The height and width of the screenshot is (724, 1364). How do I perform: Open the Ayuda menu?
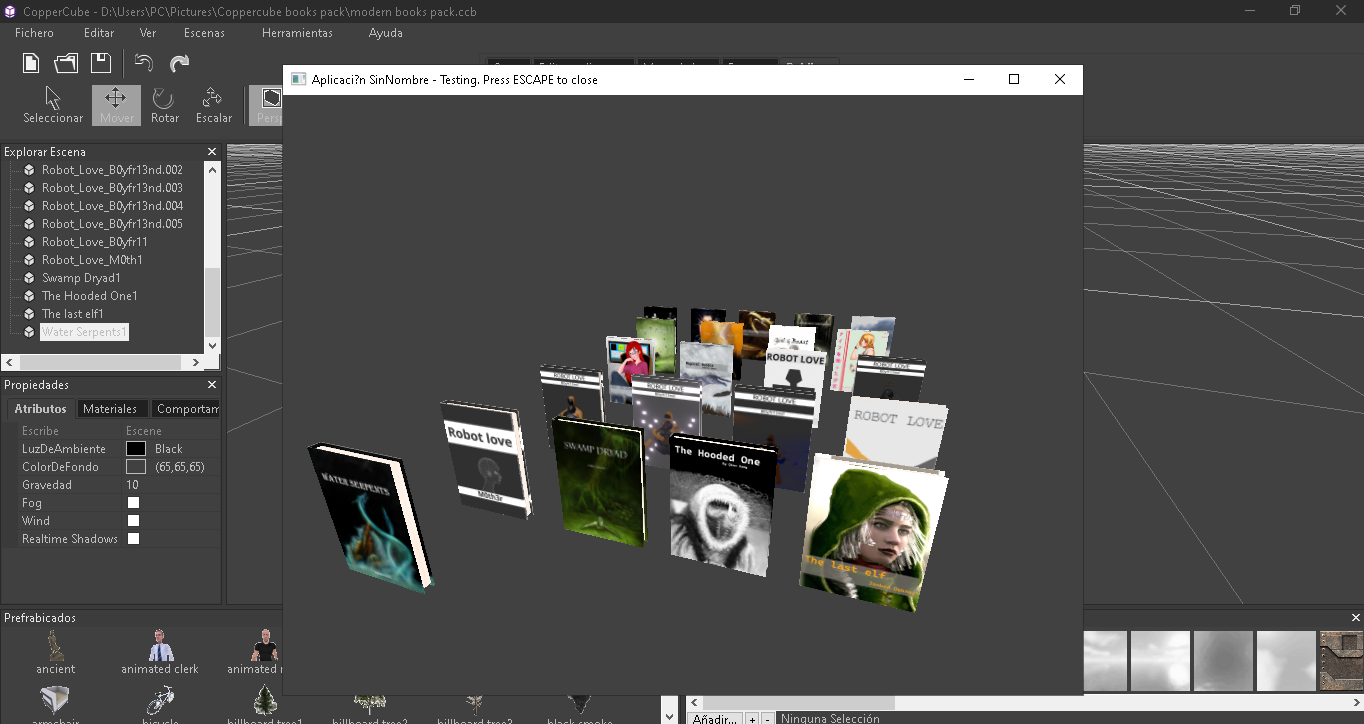(386, 33)
